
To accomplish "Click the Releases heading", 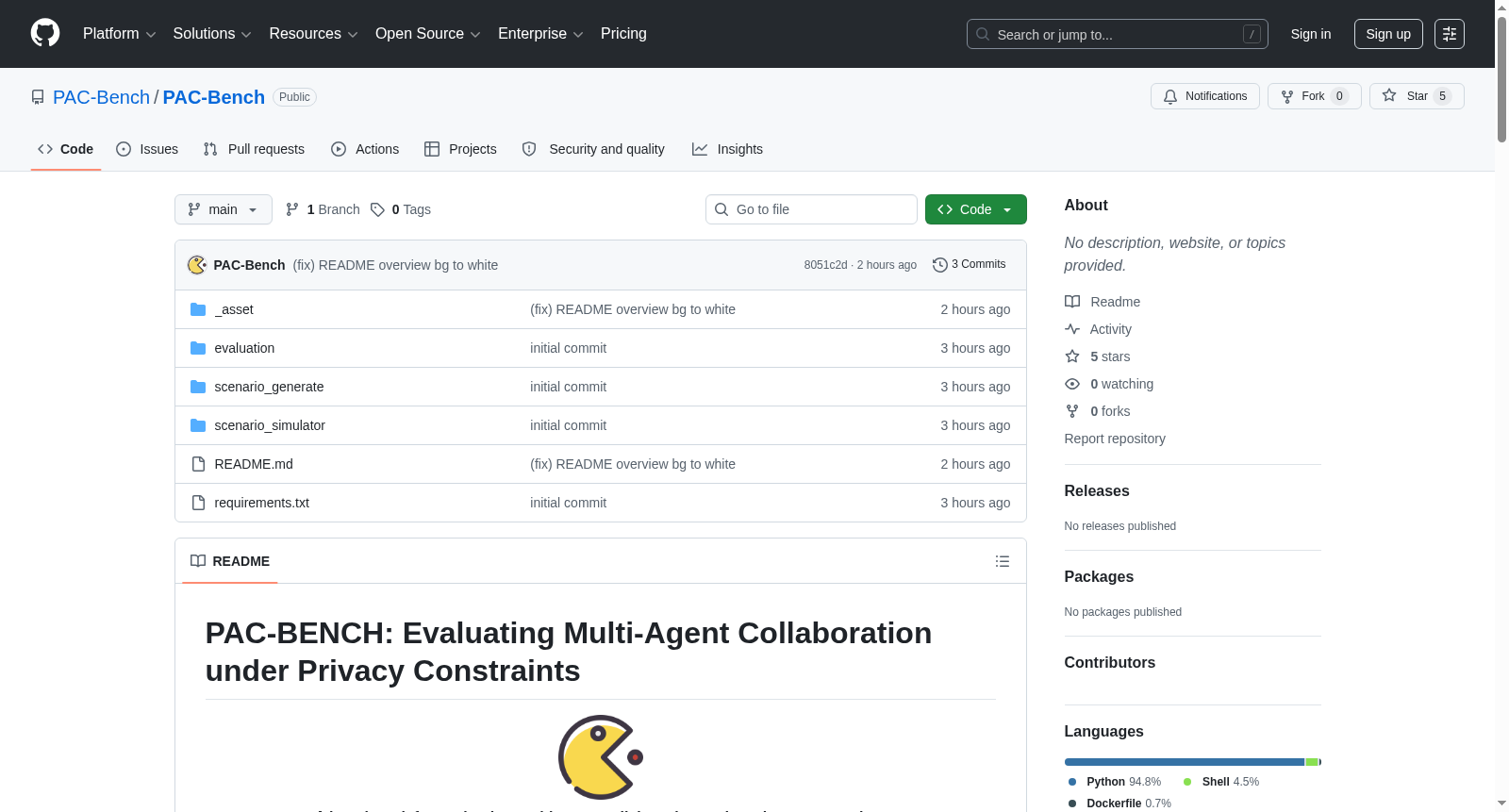I will (x=1097, y=491).
